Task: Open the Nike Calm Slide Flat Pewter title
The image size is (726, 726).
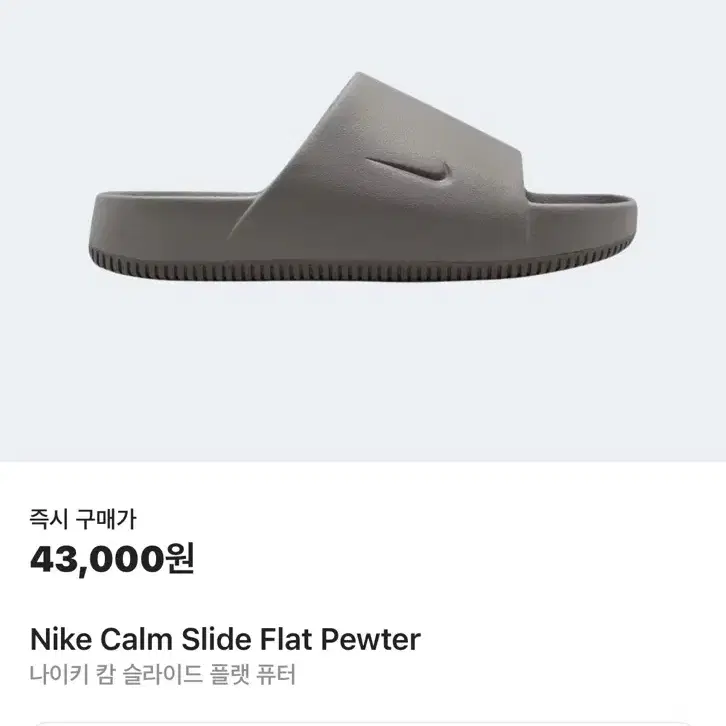Action: (x=225, y=639)
